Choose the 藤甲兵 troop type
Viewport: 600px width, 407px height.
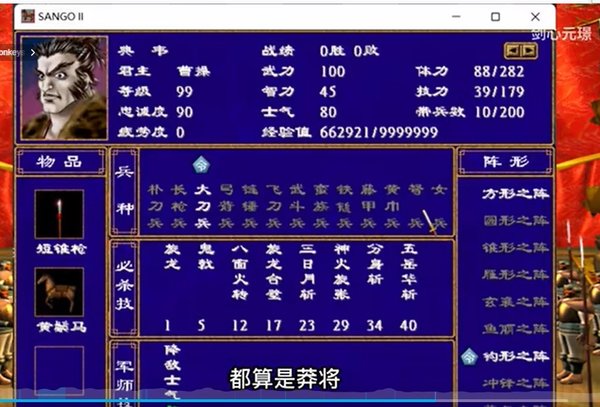(x=368, y=207)
